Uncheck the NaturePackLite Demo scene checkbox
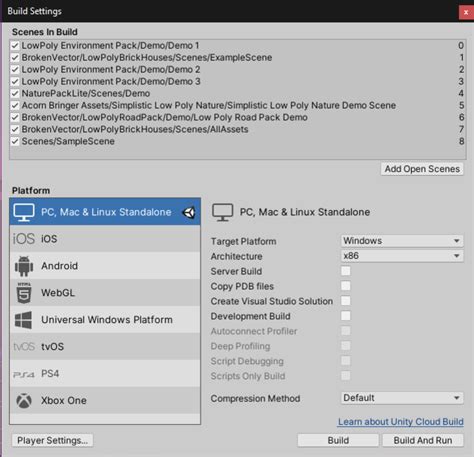The width and height of the screenshot is (474, 457). point(15,93)
